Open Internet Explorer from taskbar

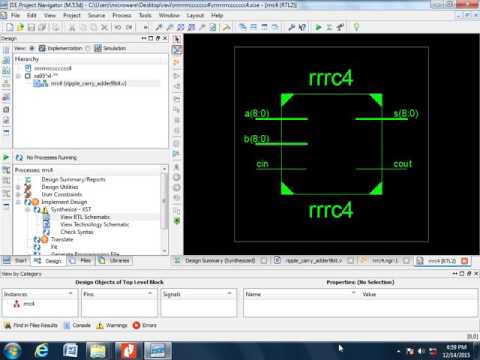[x=42, y=351]
